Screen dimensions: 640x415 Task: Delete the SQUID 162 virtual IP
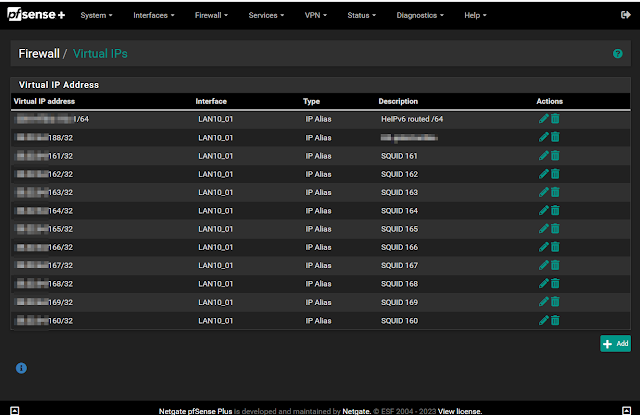[x=555, y=174]
